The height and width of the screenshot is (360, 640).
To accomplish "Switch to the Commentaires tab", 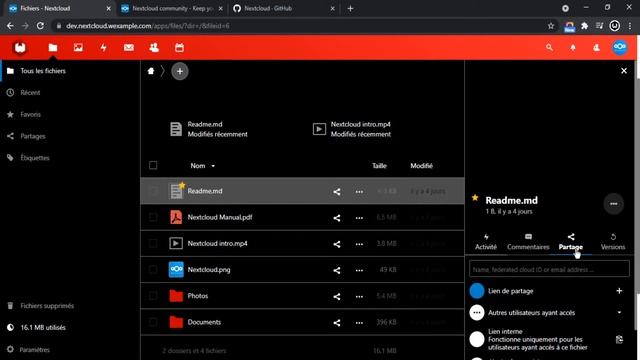I will pyautogui.click(x=528, y=242).
